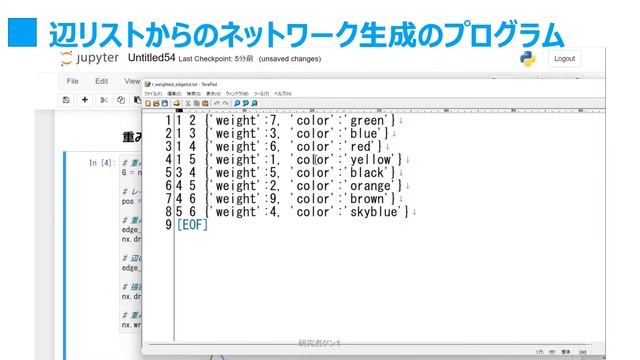Open TeraPad ウィンドウ menu

(237, 93)
